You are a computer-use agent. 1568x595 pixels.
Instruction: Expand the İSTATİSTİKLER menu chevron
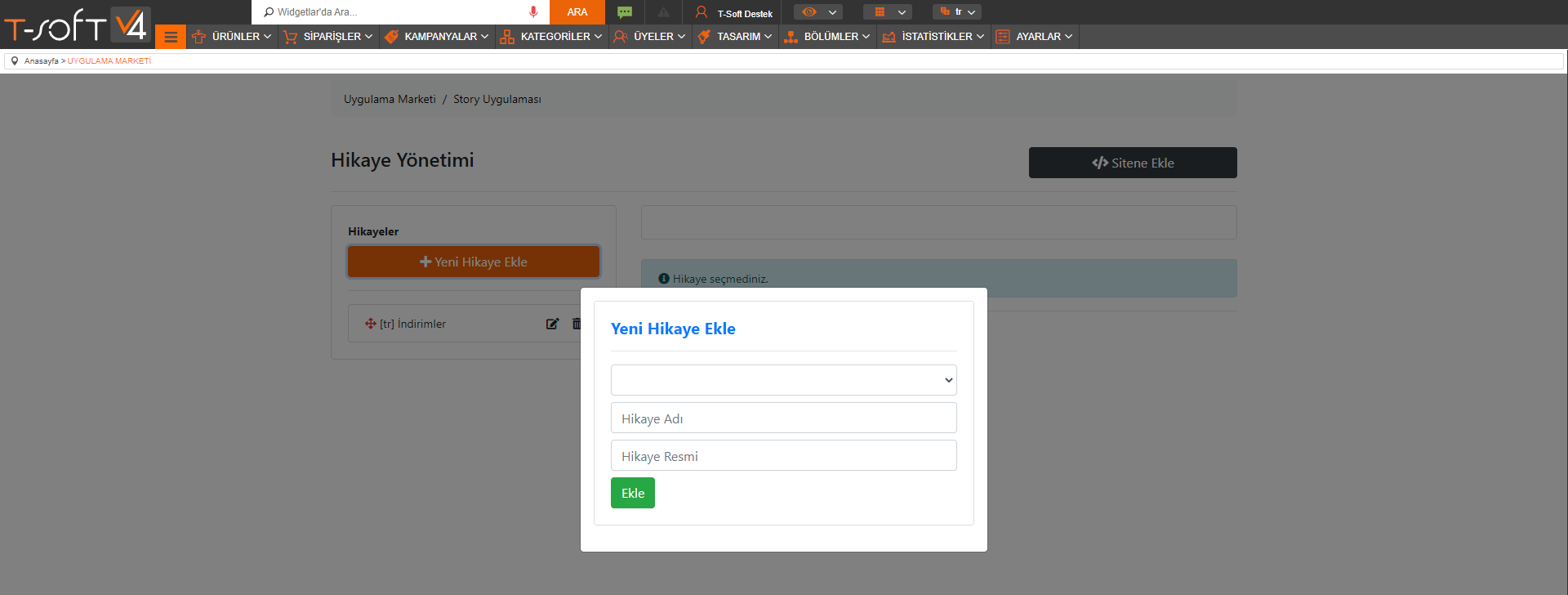click(x=980, y=37)
